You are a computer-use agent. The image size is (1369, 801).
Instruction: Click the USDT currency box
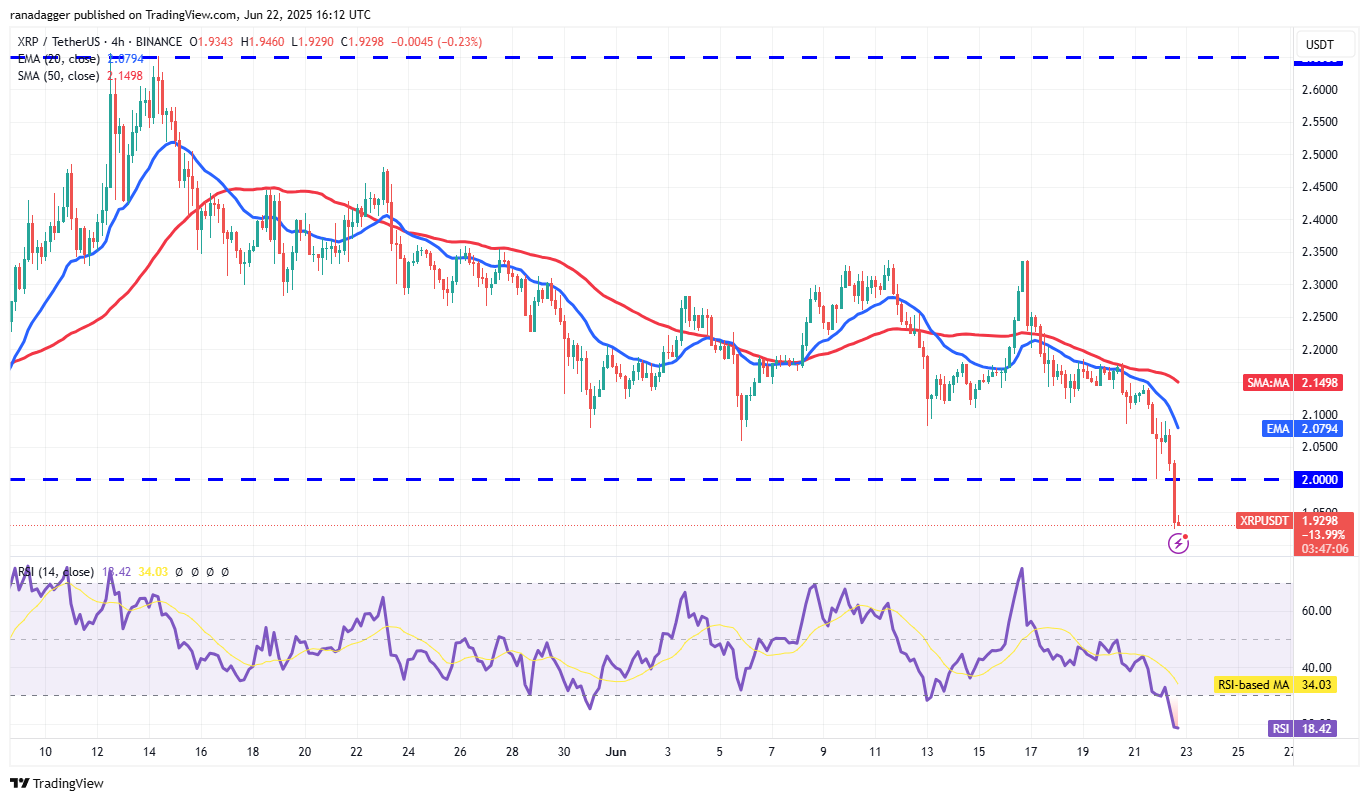click(x=1323, y=44)
